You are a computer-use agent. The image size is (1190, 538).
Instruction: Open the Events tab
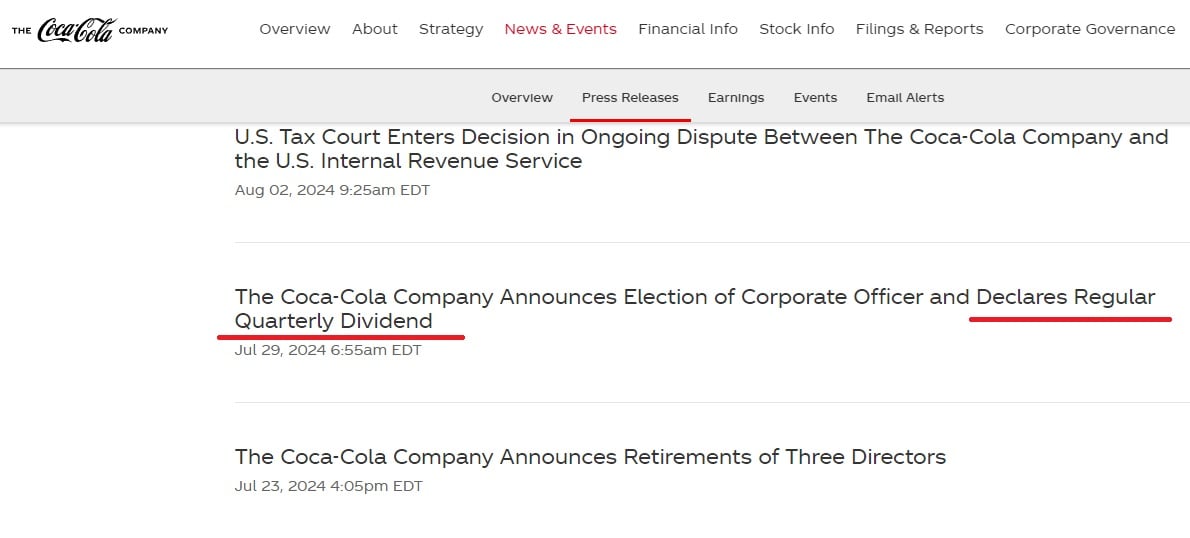815,97
